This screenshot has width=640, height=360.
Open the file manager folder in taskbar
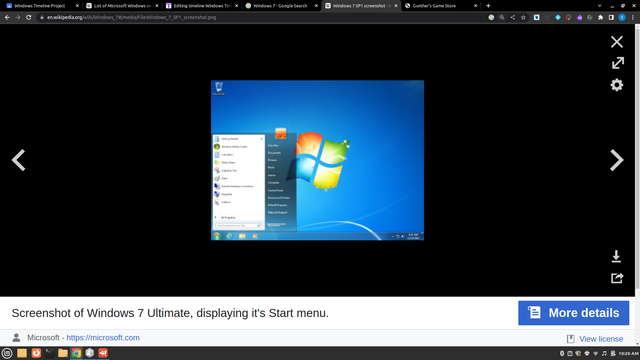[x=63, y=353]
